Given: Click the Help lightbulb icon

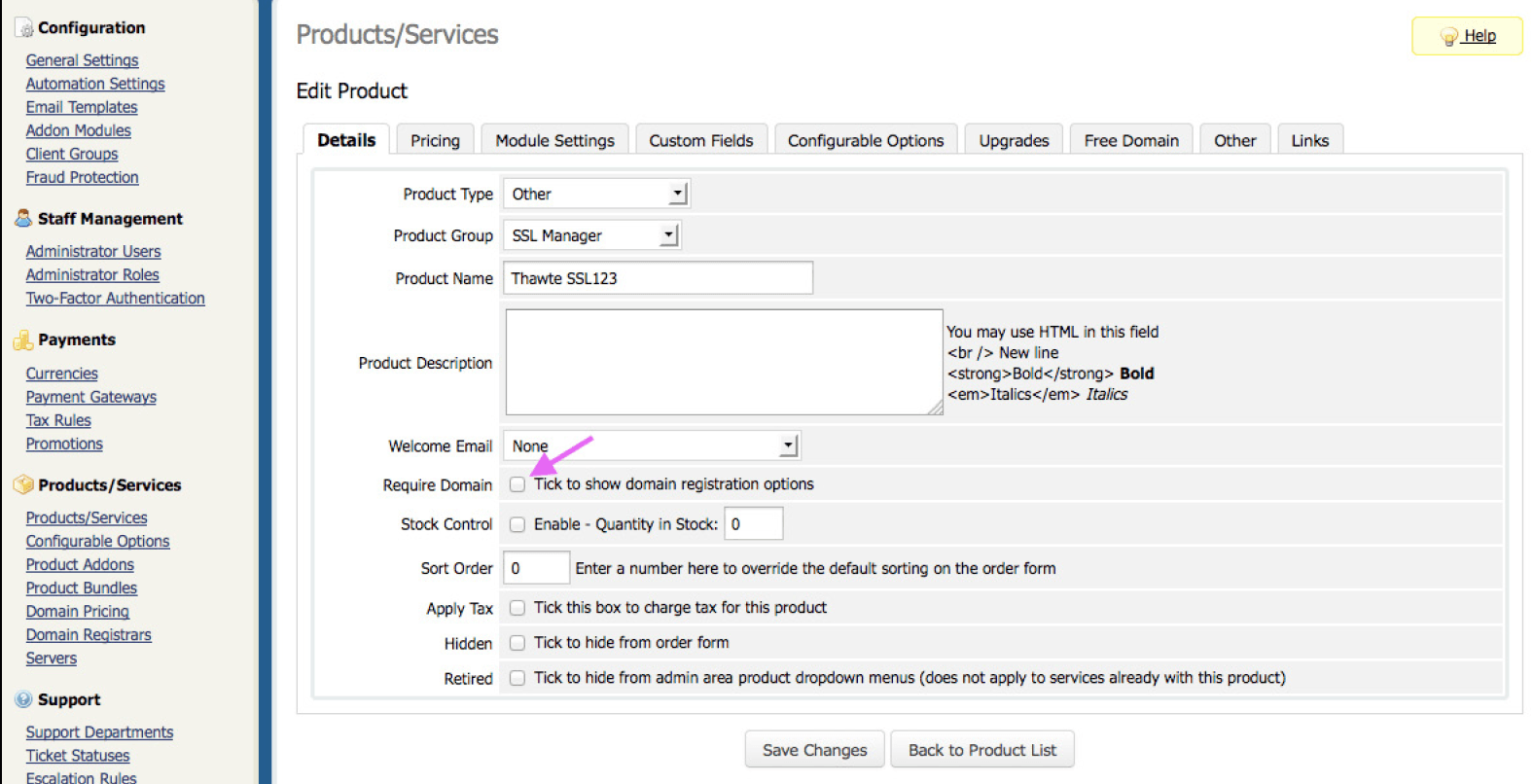Looking at the screenshot, I should (x=1448, y=37).
